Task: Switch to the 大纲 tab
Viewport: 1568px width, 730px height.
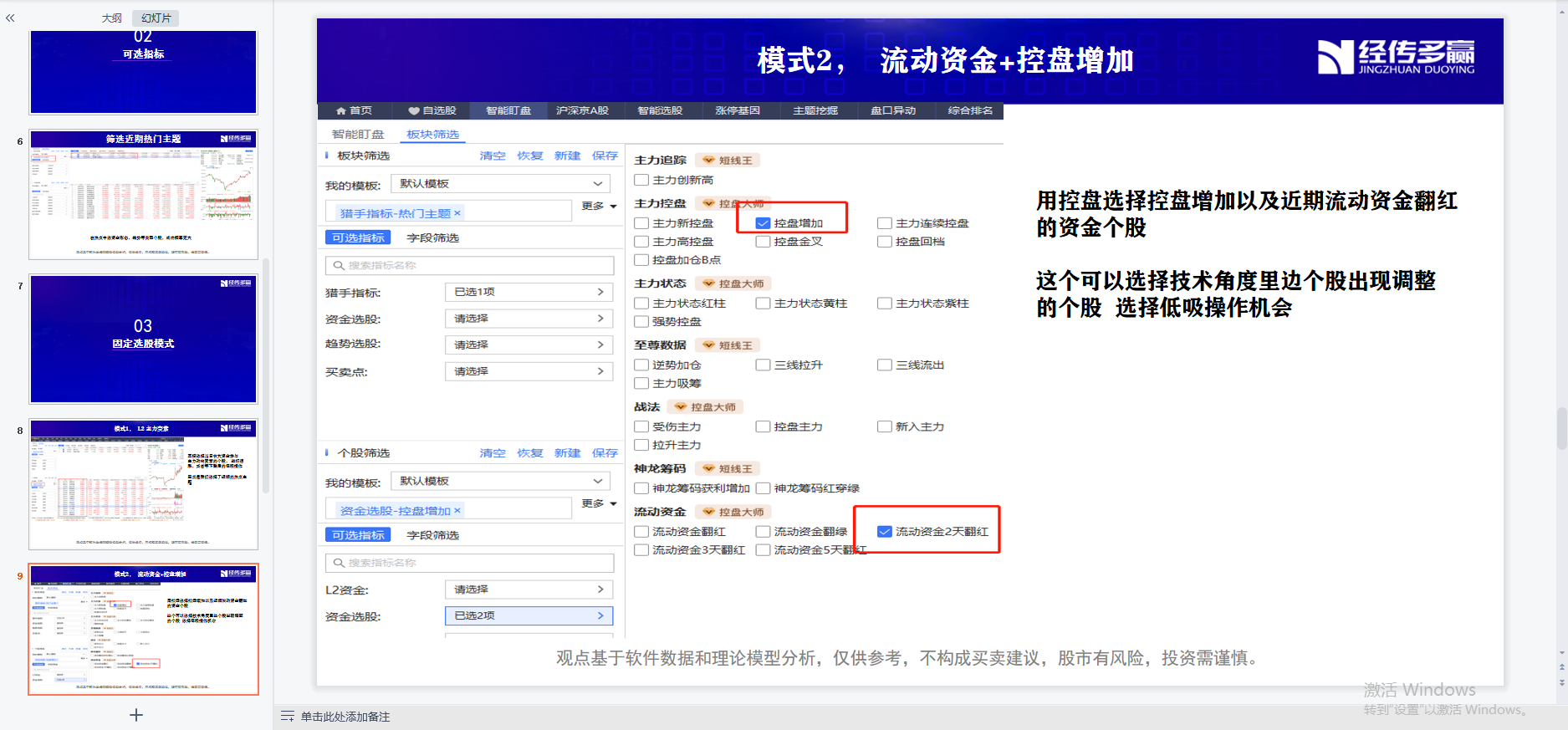Action: (x=112, y=18)
